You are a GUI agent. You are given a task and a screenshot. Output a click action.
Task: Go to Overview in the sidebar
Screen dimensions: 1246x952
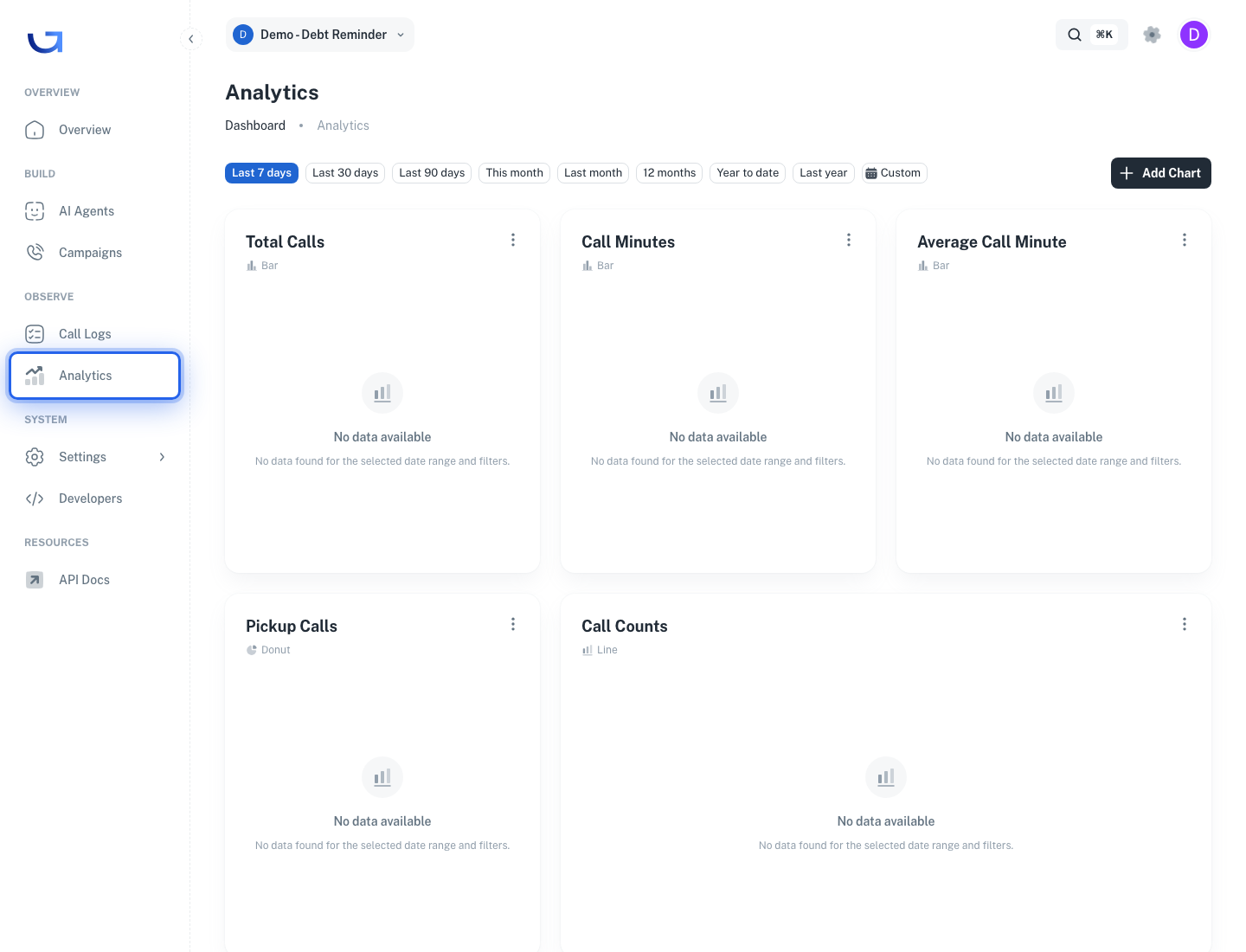[94, 130]
